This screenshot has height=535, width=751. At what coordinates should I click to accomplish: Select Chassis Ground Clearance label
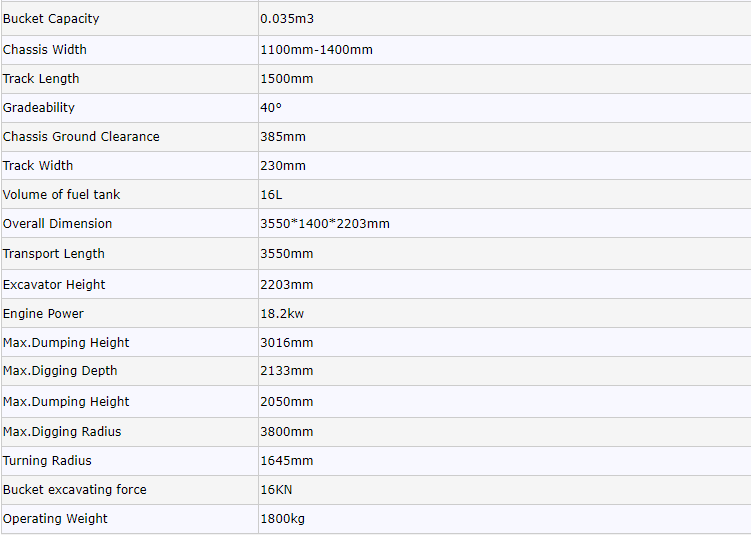pyautogui.click(x=81, y=137)
